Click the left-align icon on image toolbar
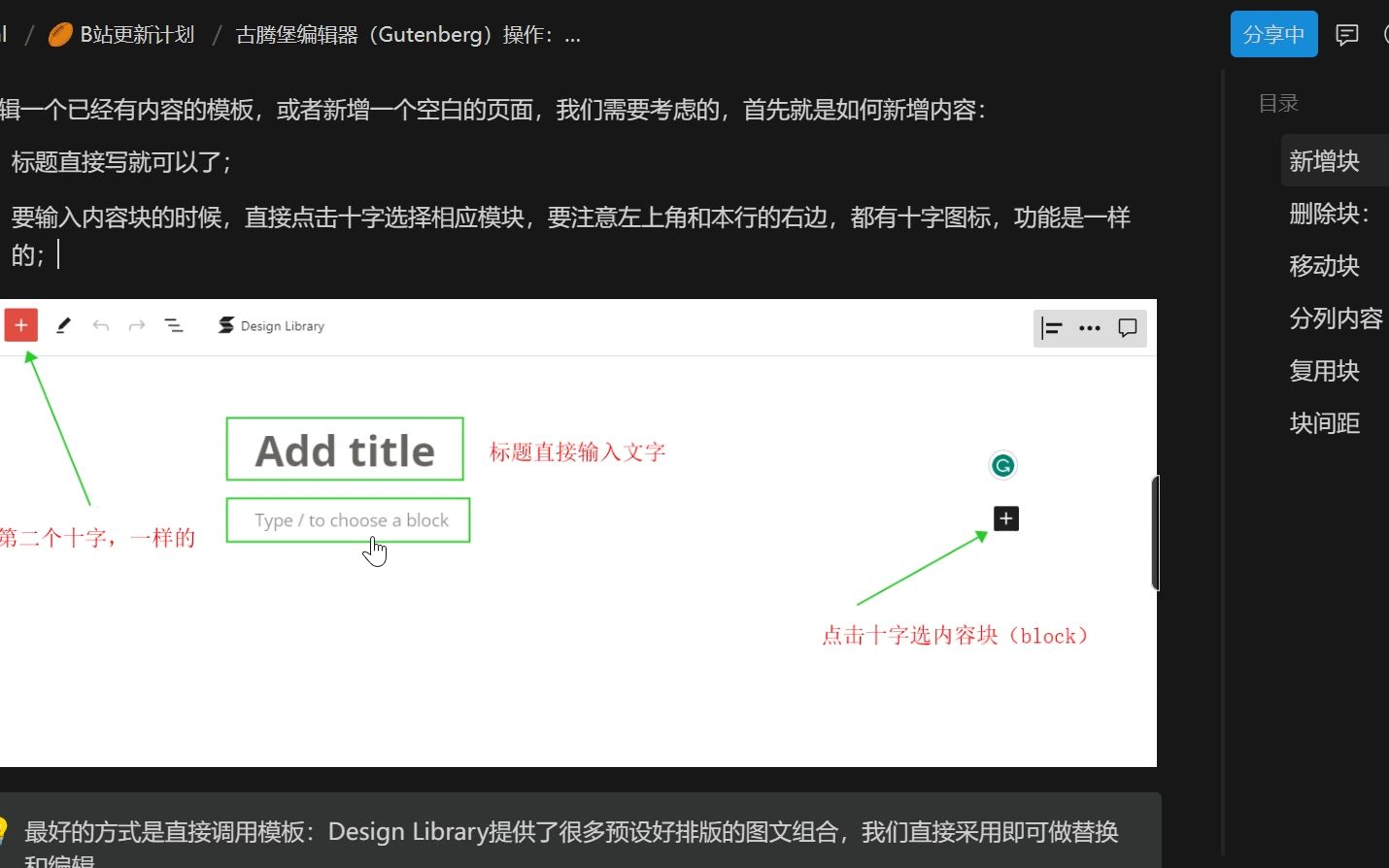Viewport: 1389px width, 868px height. pos(1052,328)
